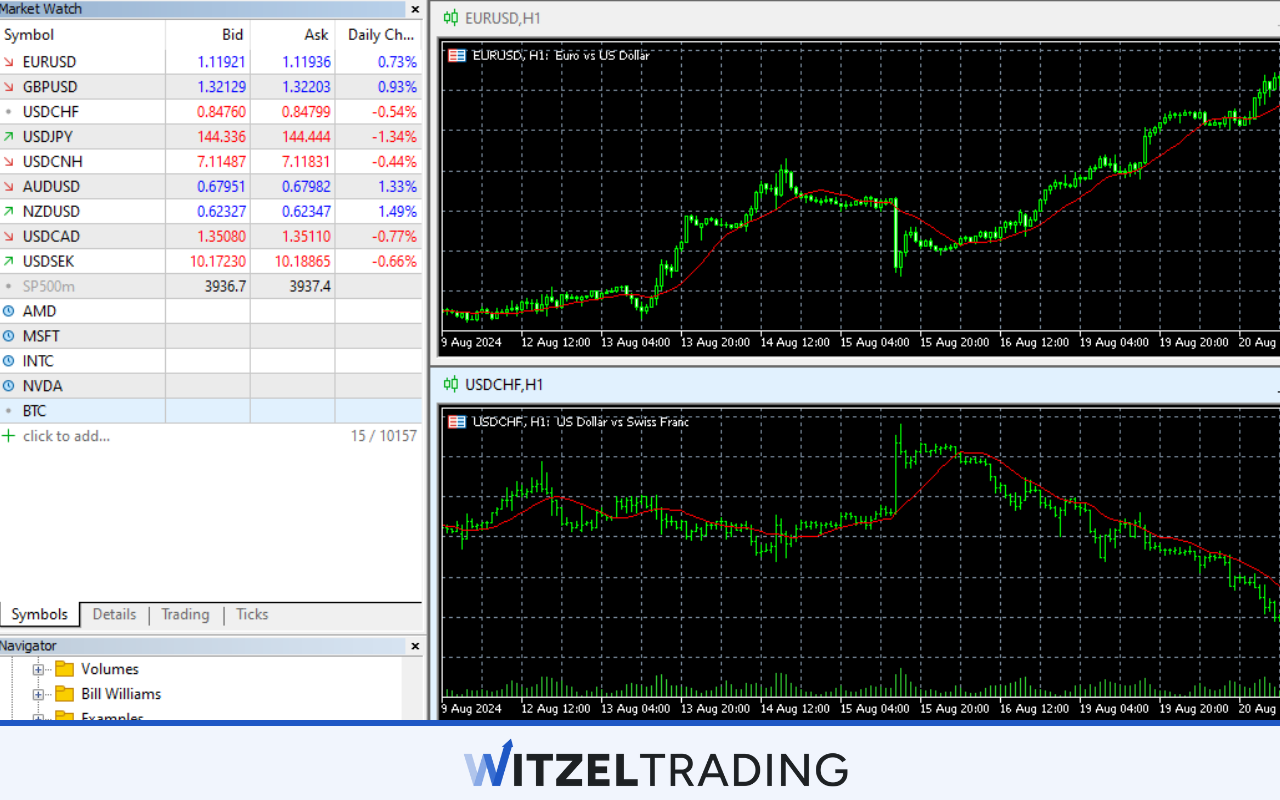Select the NVDA symbol row
The height and width of the screenshot is (800, 1280).
(43, 386)
